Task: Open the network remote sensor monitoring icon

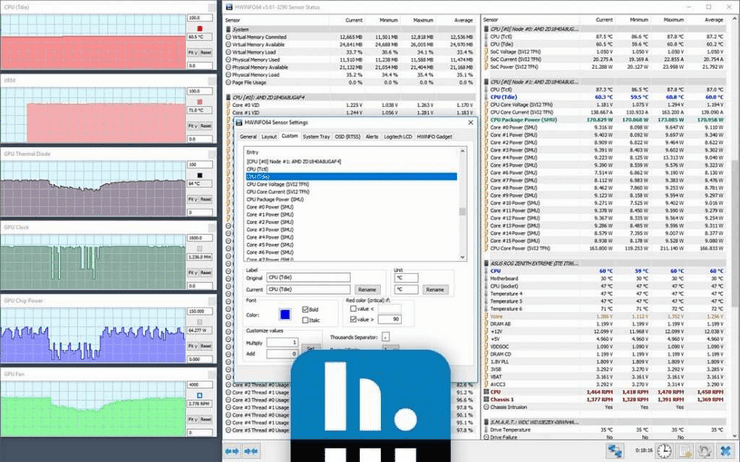Action: coord(615,450)
